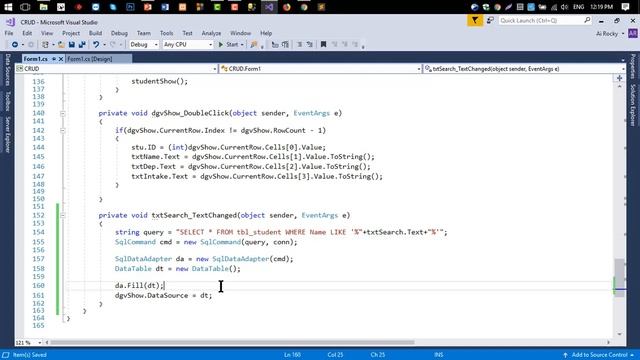The width and height of the screenshot is (640, 360).
Task: Open the Tools menu
Action: [x=166, y=33]
